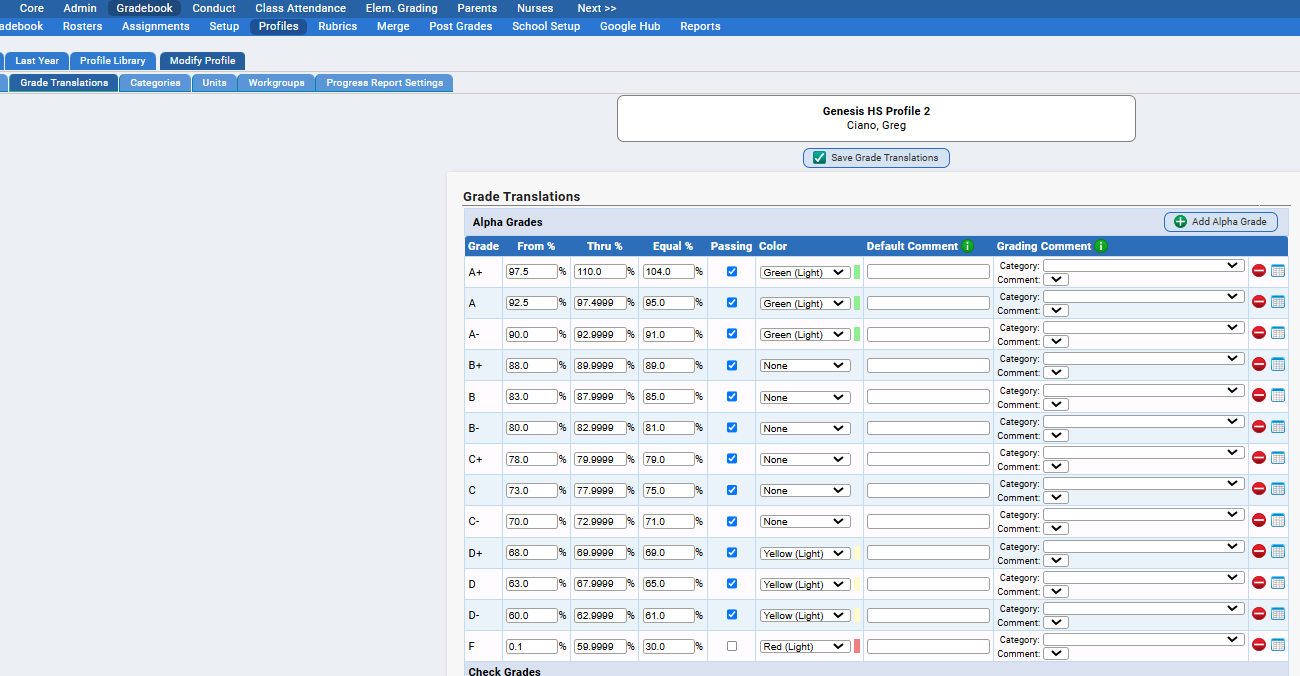Open the table icon for the A- row
Image resolution: width=1300 pixels, height=676 pixels.
click(1278, 333)
